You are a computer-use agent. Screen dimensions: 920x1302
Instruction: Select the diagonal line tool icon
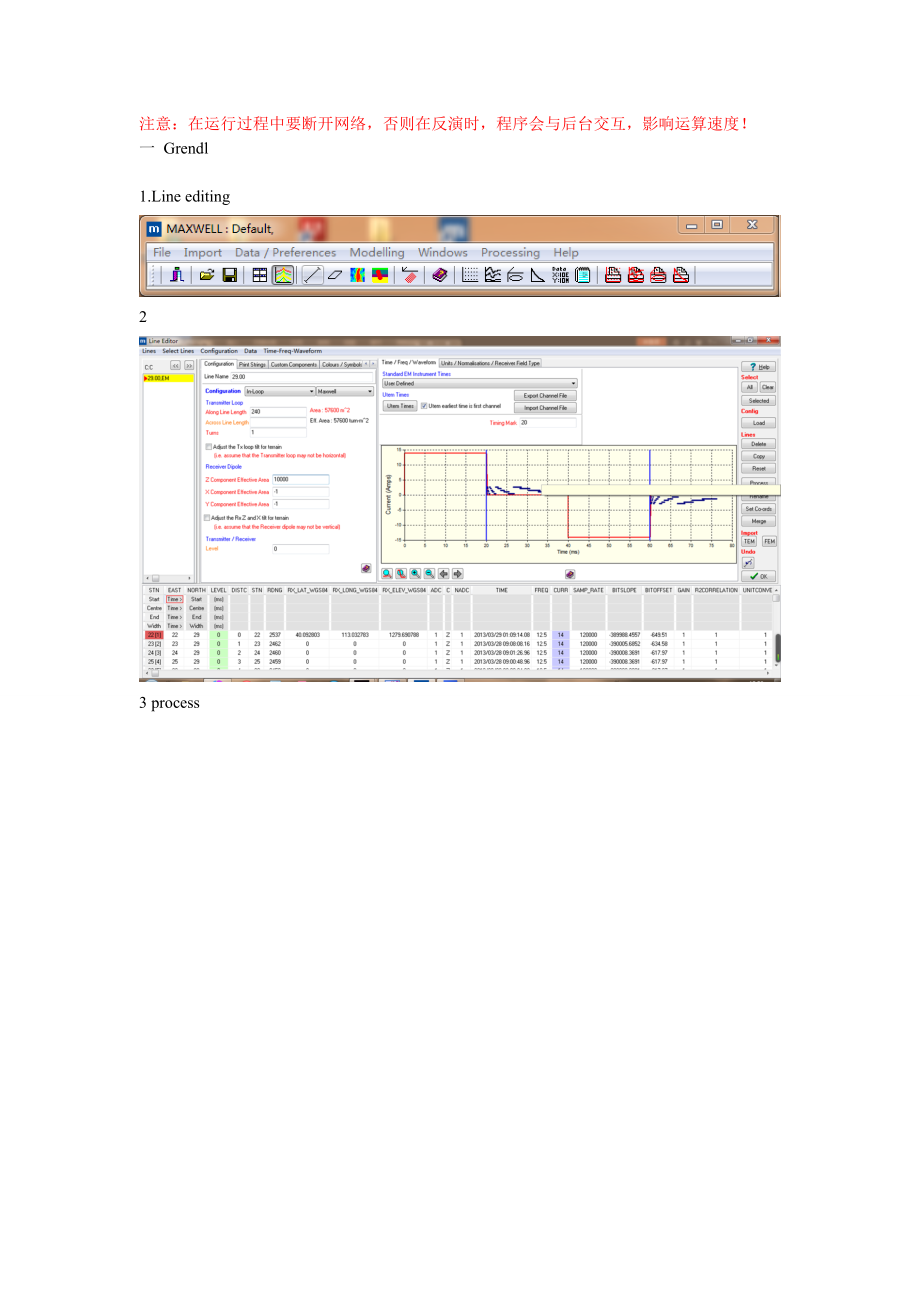pyautogui.click(x=312, y=275)
